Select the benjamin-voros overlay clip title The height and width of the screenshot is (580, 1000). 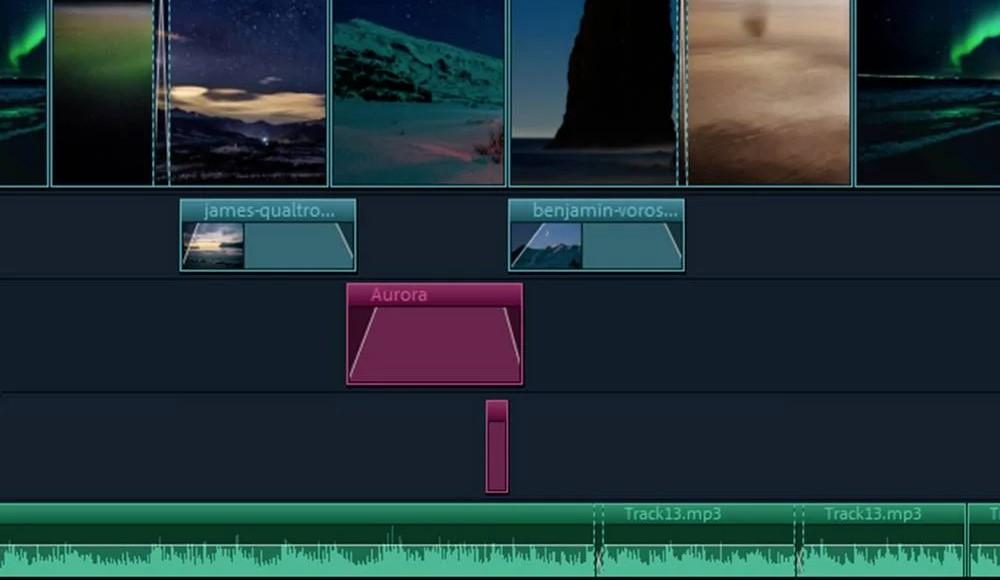pyautogui.click(x=595, y=211)
